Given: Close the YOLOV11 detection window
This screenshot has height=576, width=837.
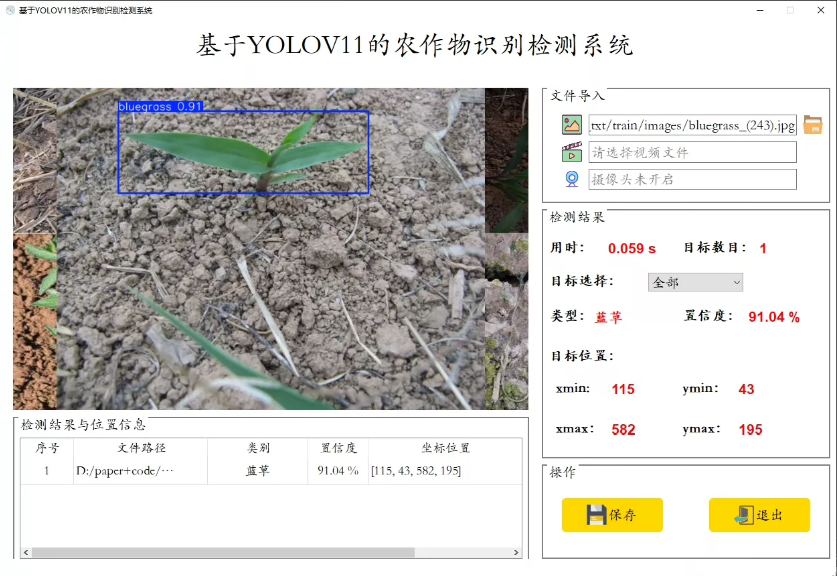Looking at the screenshot, I should point(821,10).
